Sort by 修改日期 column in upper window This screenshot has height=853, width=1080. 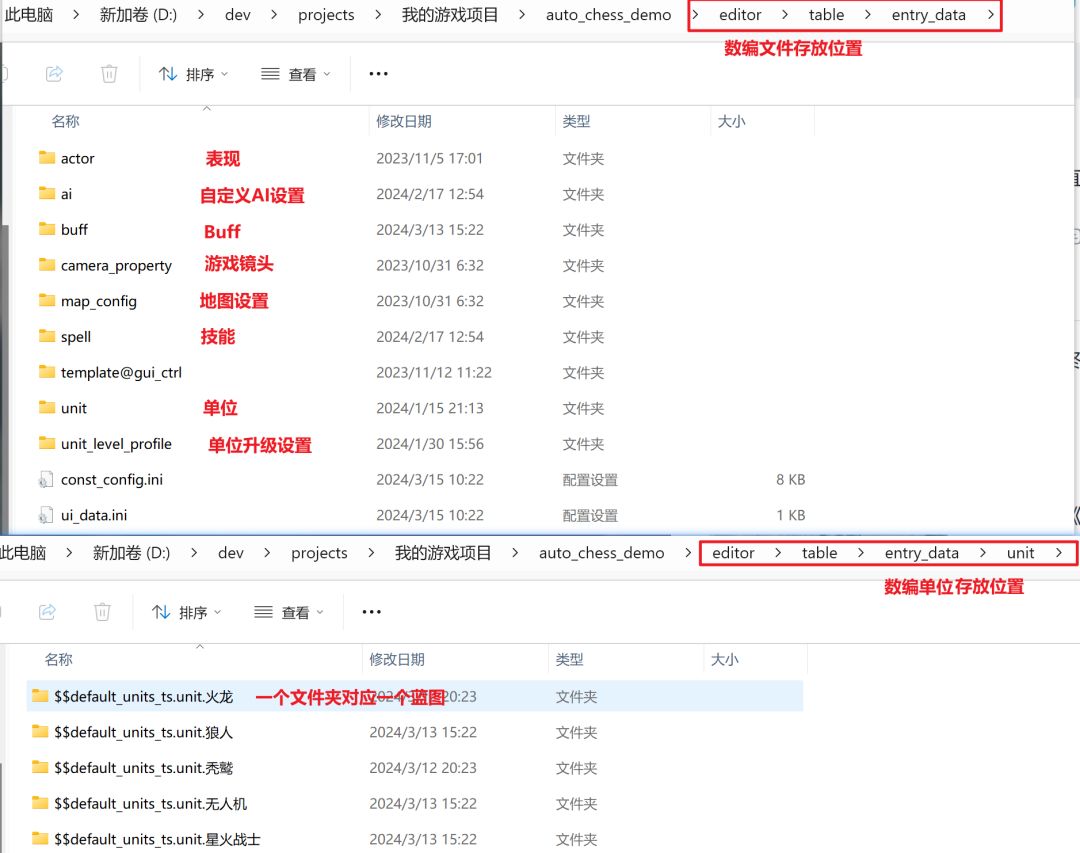pos(404,121)
